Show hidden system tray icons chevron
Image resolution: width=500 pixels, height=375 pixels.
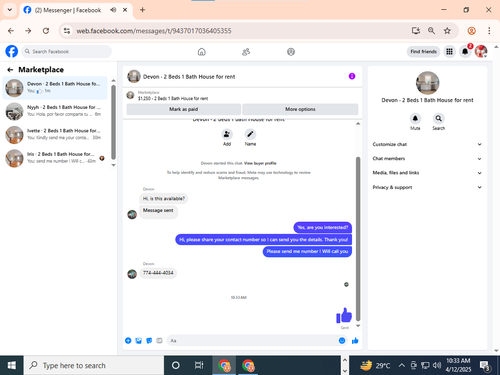402,366
